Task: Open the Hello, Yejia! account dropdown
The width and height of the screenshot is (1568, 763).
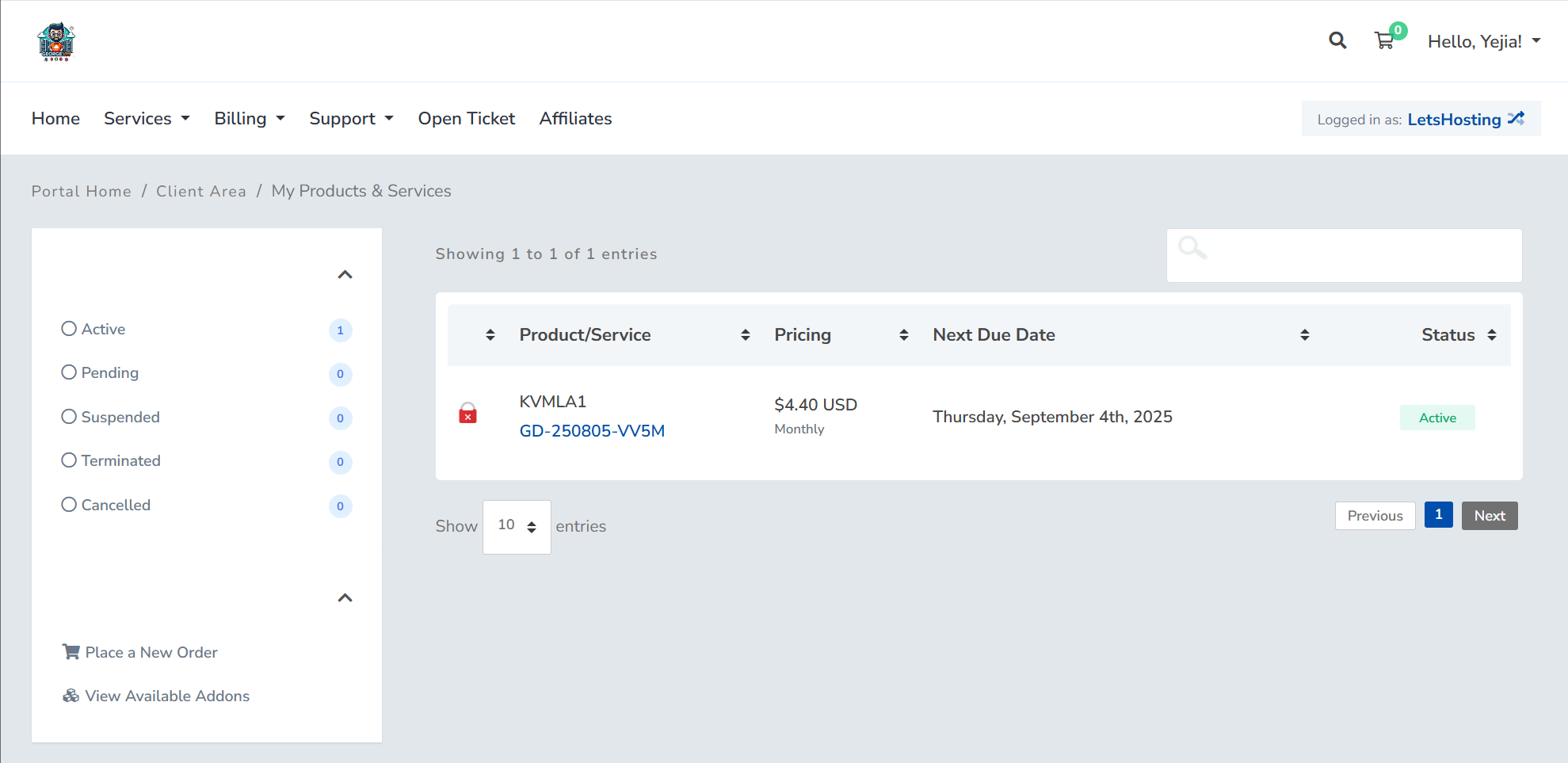Action: click(x=1483, y=41)
